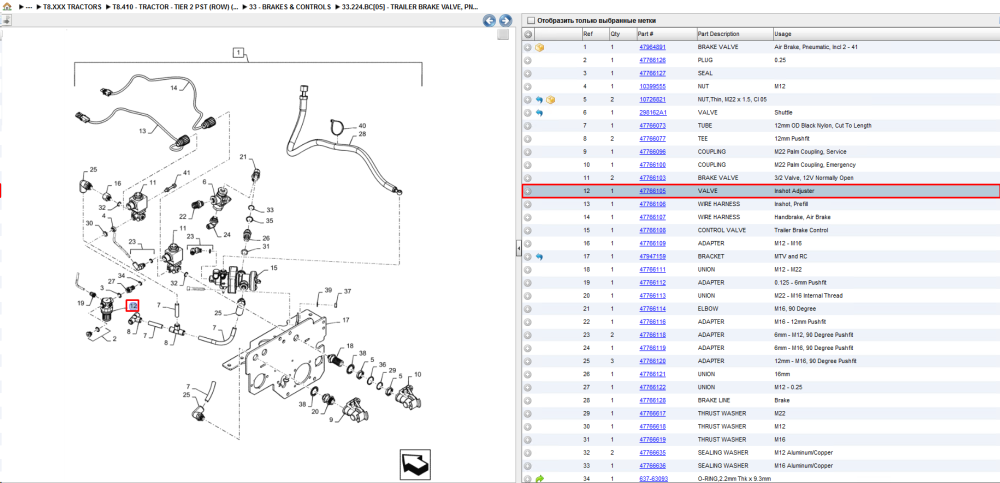The width and height of the screenshot is (1000, 483).
Task: Click the plus icon on the SEAL row
Action: pyautogui.click(x=528, y=73)
